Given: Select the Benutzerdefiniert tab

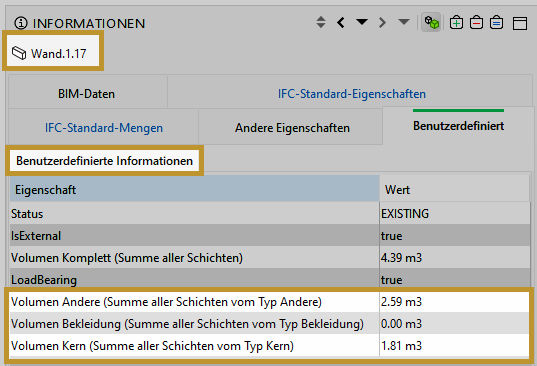Looking at the screenshot, I should pos(458,126).
